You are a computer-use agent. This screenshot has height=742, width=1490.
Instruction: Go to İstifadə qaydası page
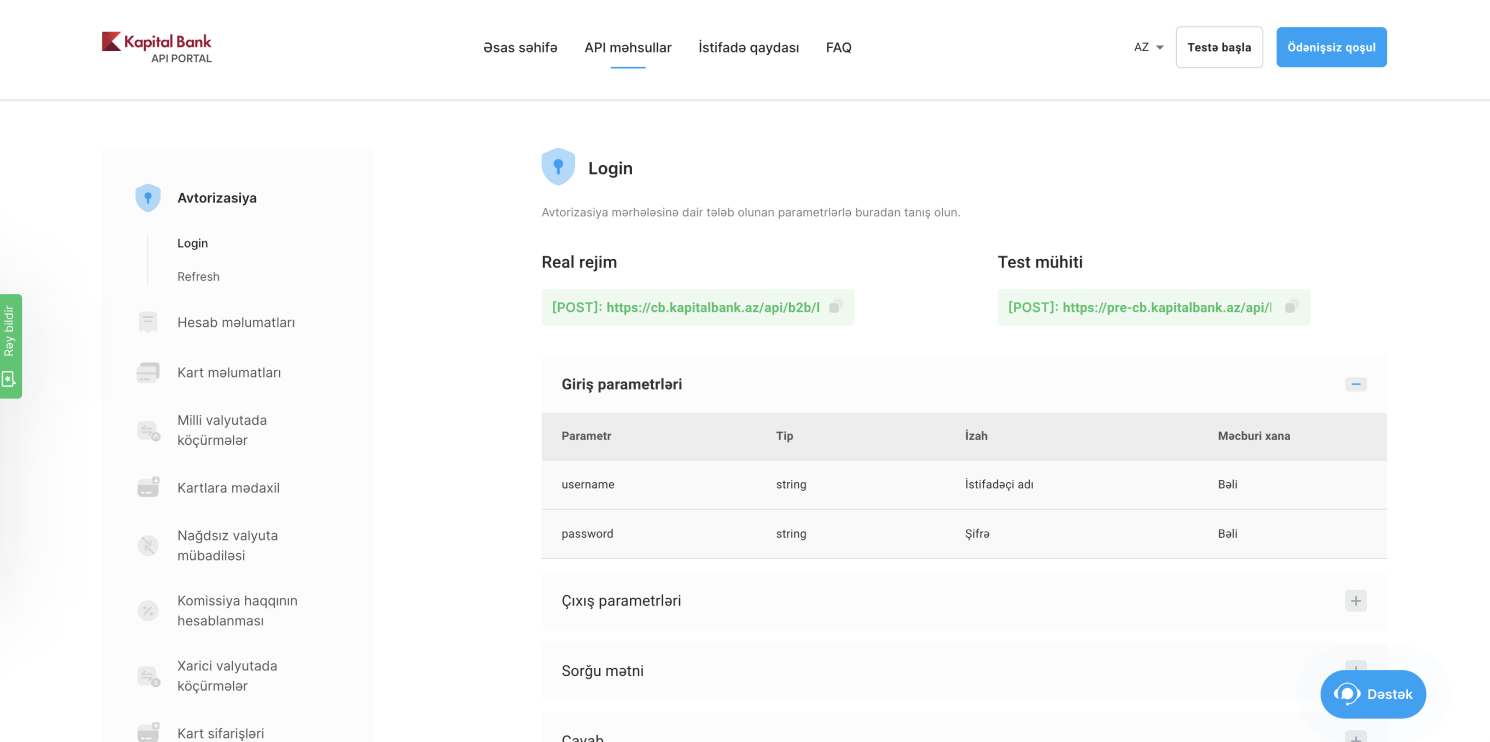coord(748,47)
